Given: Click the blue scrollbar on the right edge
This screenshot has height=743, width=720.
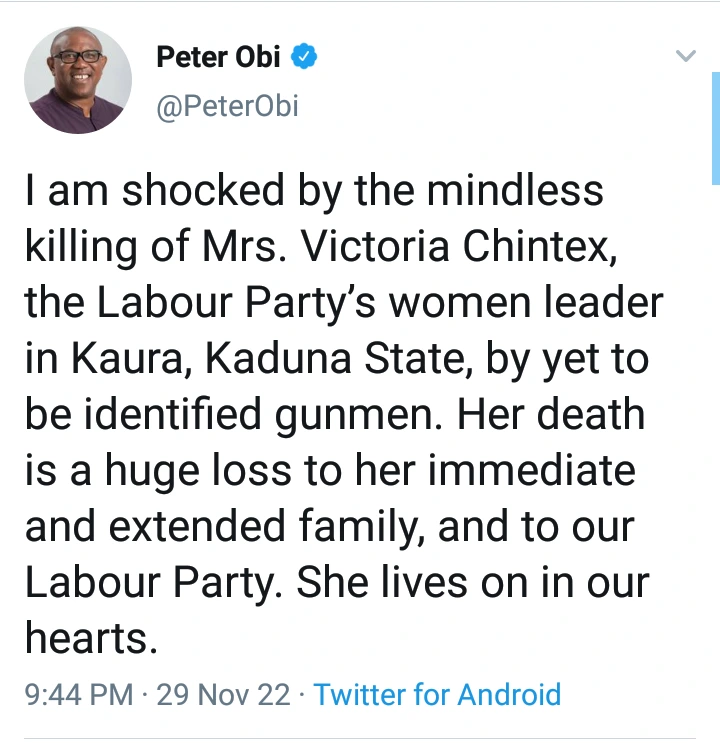Looking at the screenshot, I should 715,130.
